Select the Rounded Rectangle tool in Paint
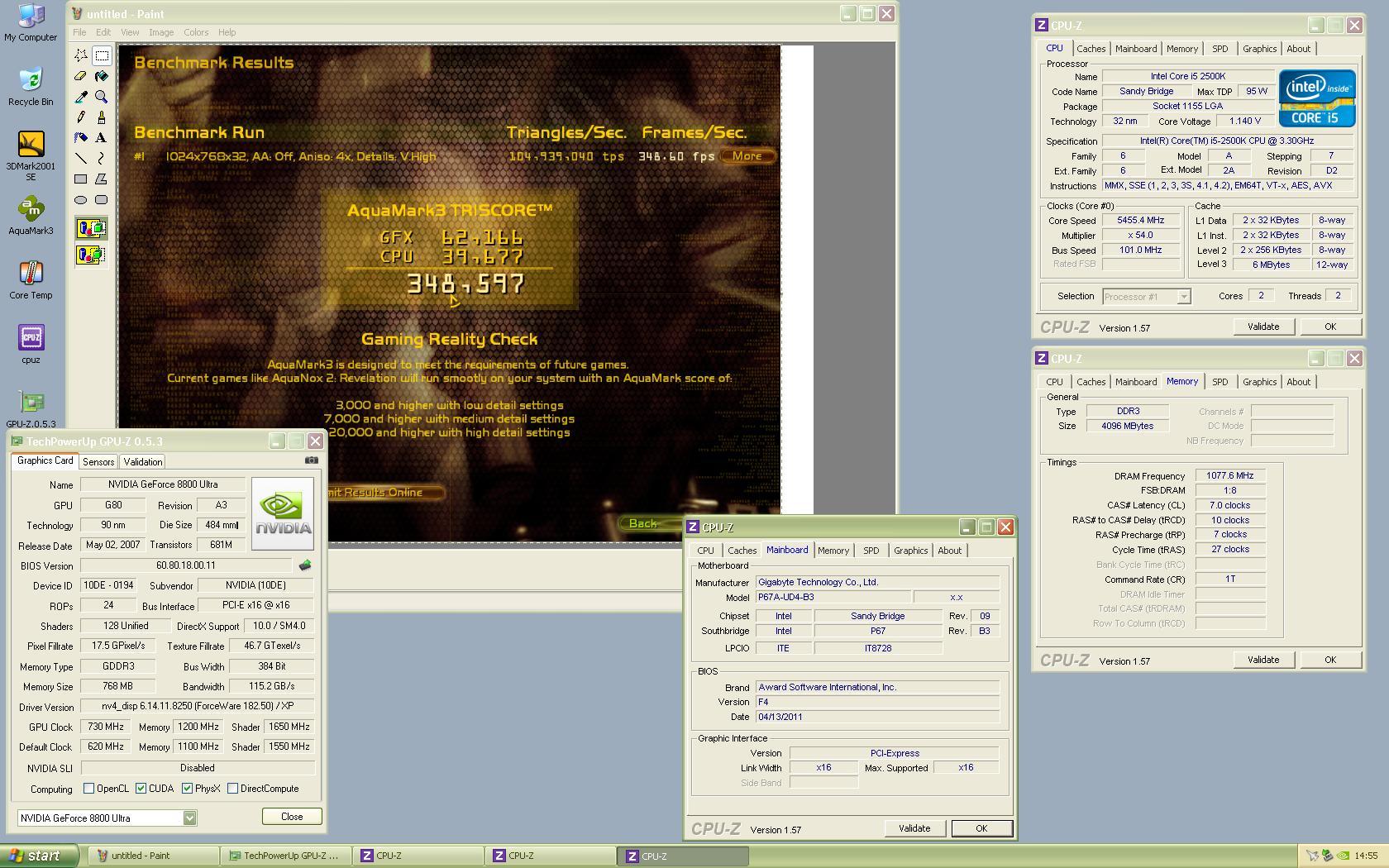Viewport: 1389px width, 868px height. click(102, 199)
